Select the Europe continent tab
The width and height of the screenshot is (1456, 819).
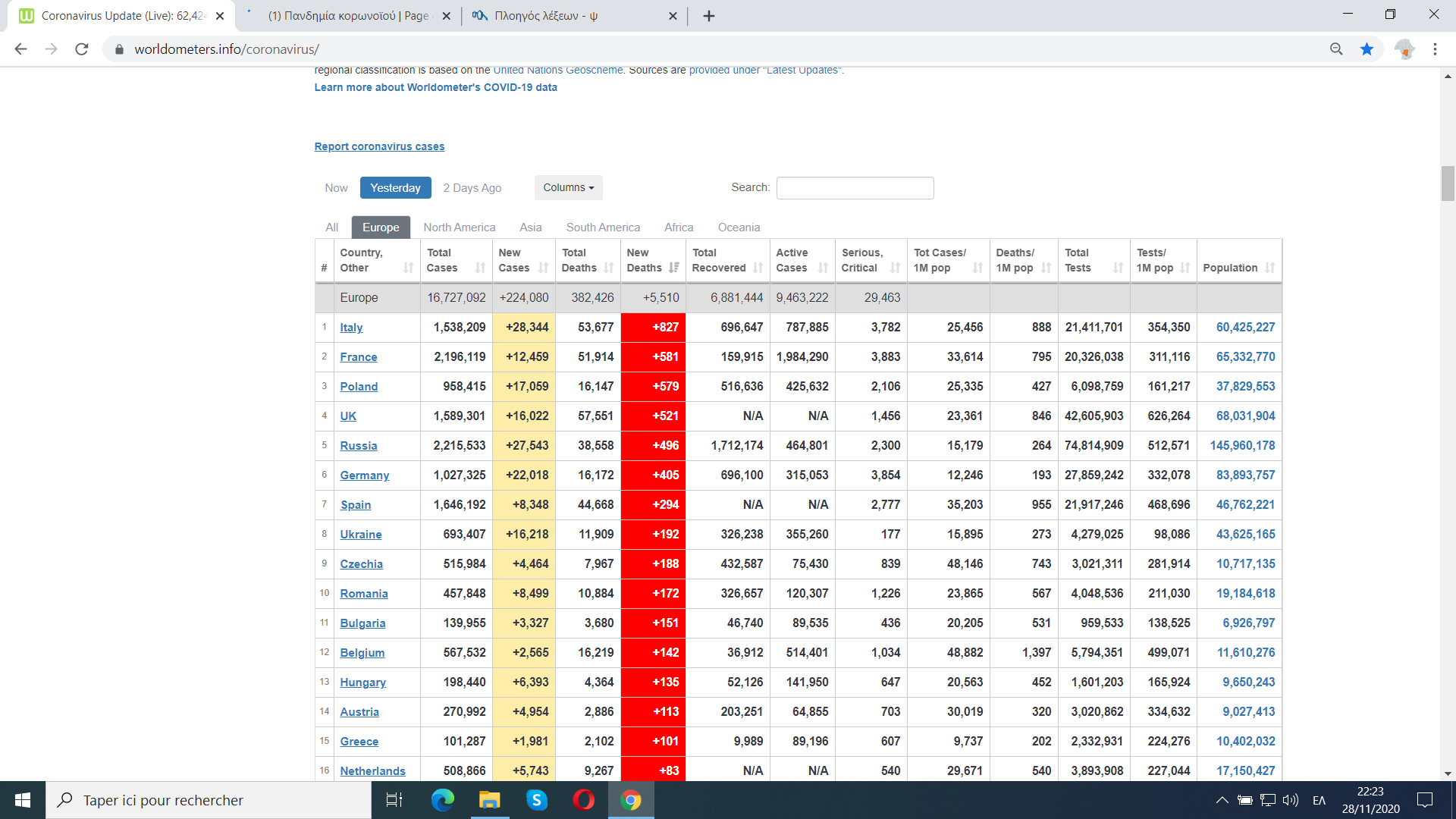(x=381, y=227)
